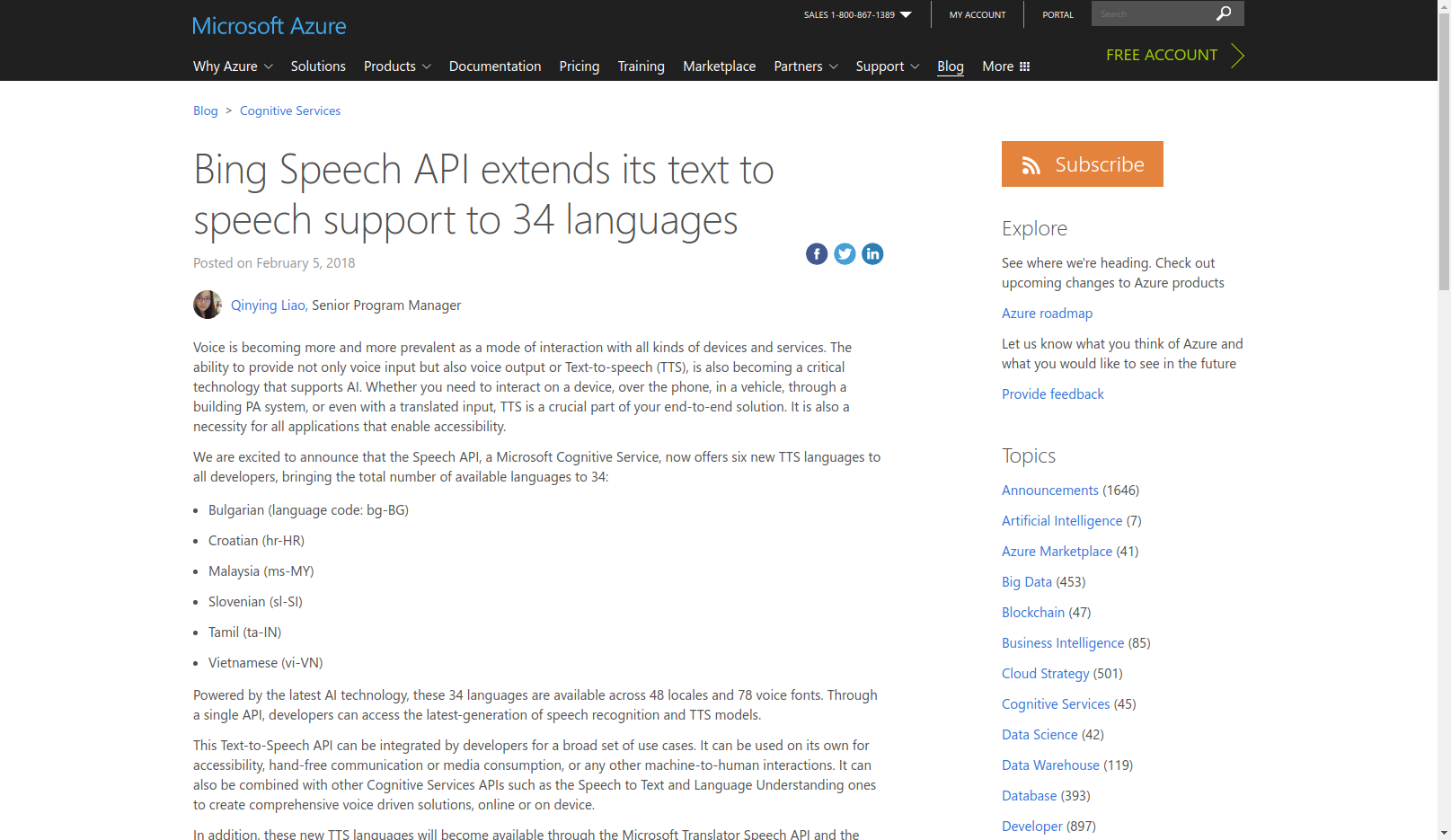Image resolution: width=1451 pixels, height=840 pixels.
Task: Open the Announcements topic
Action: [1050, 491]
